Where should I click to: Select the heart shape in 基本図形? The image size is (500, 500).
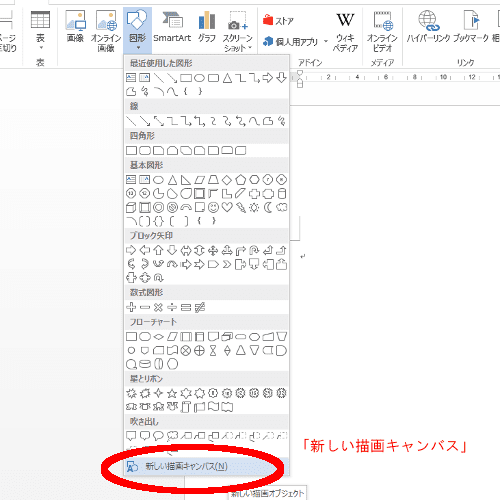pos(227,207)
